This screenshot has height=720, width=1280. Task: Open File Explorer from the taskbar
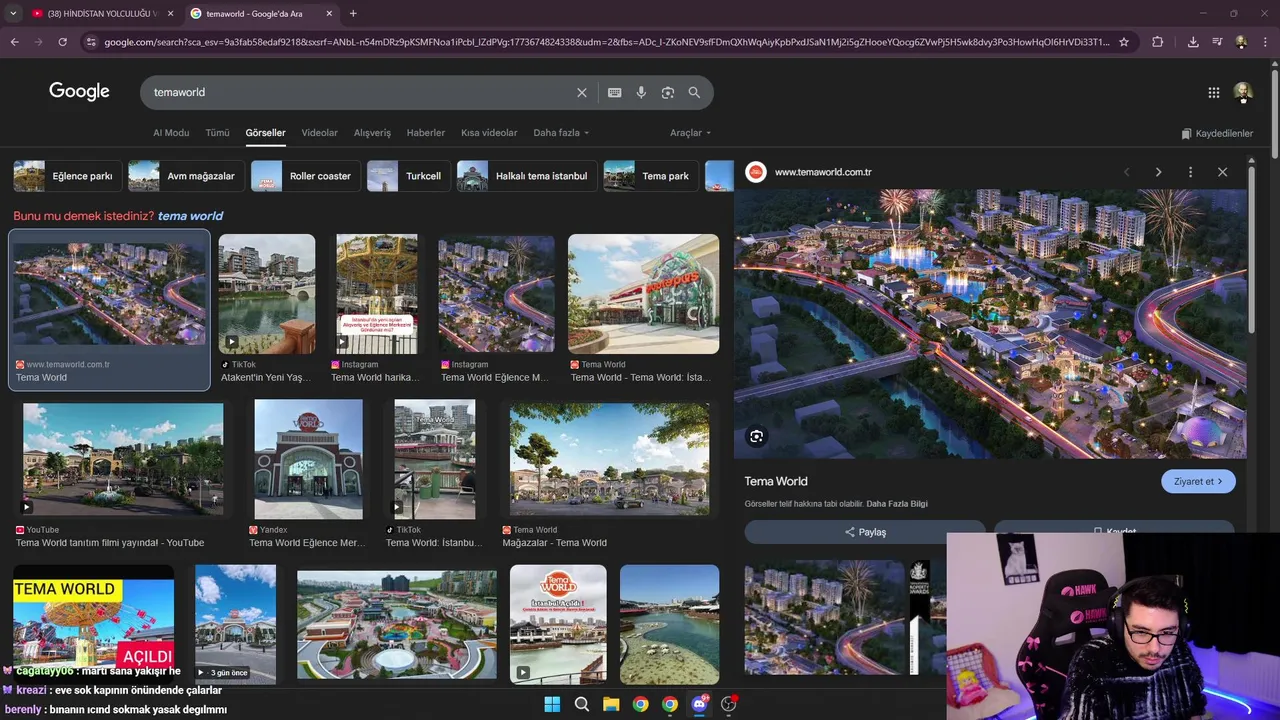point(611,704)
